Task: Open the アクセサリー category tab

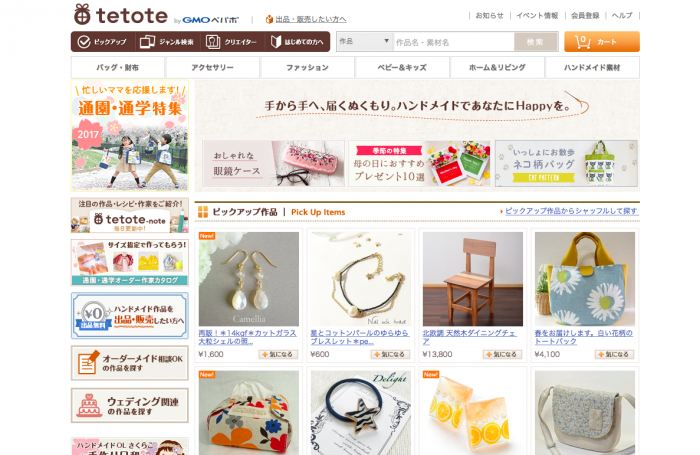Action: [212, 67]
